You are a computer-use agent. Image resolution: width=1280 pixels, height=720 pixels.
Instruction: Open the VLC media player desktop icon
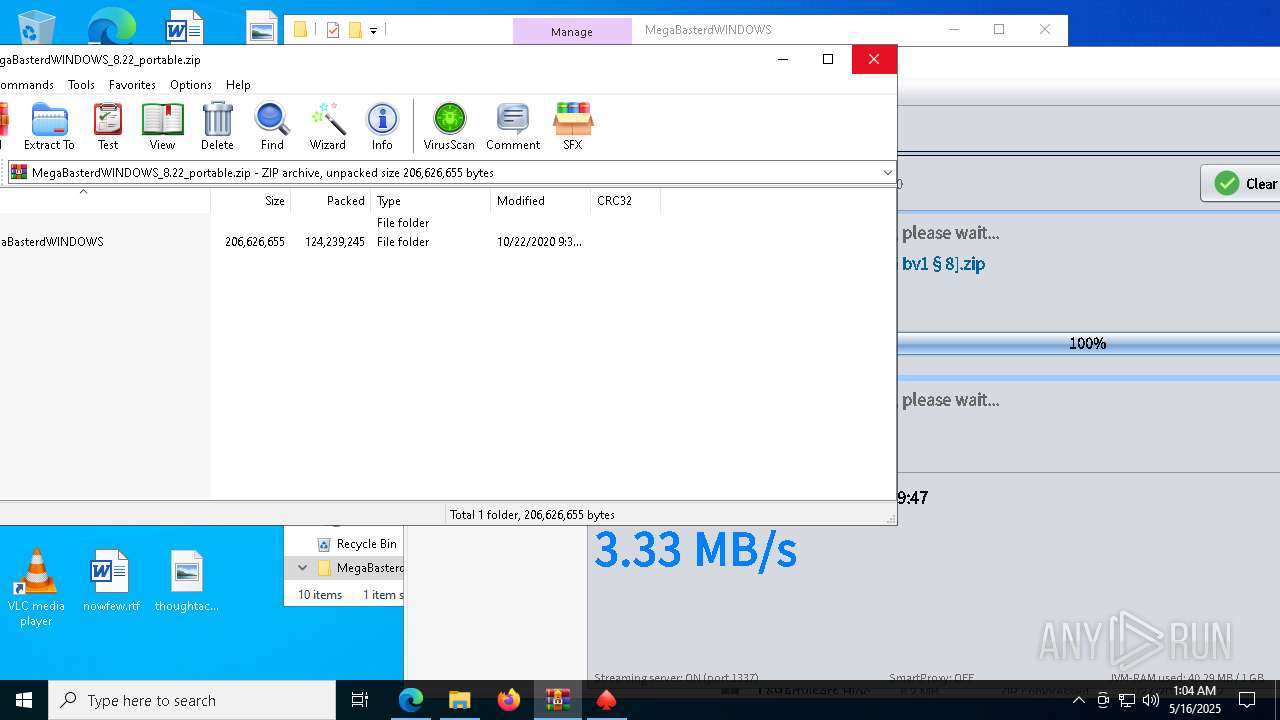click(36, 588)
